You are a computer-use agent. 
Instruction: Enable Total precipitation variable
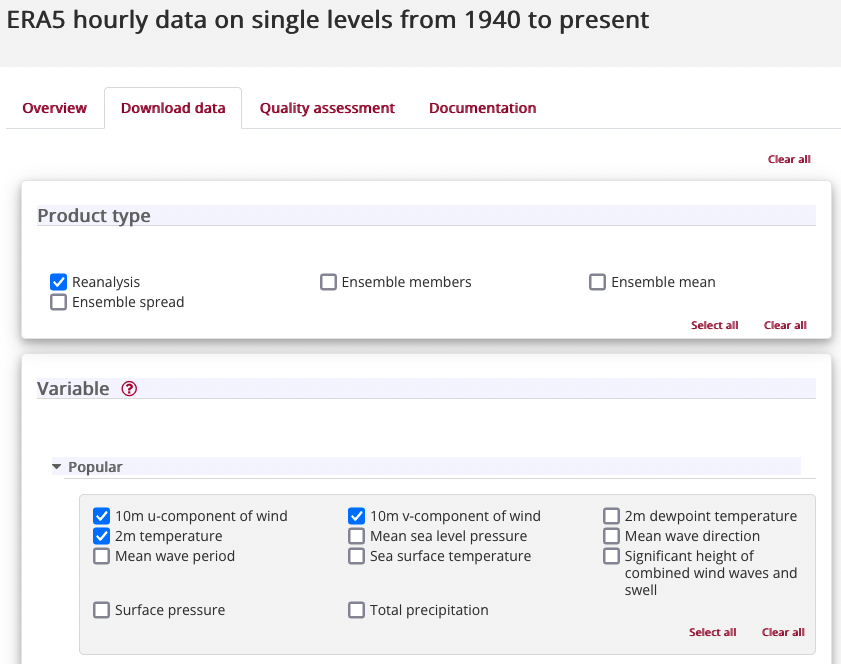coord(356,610)
